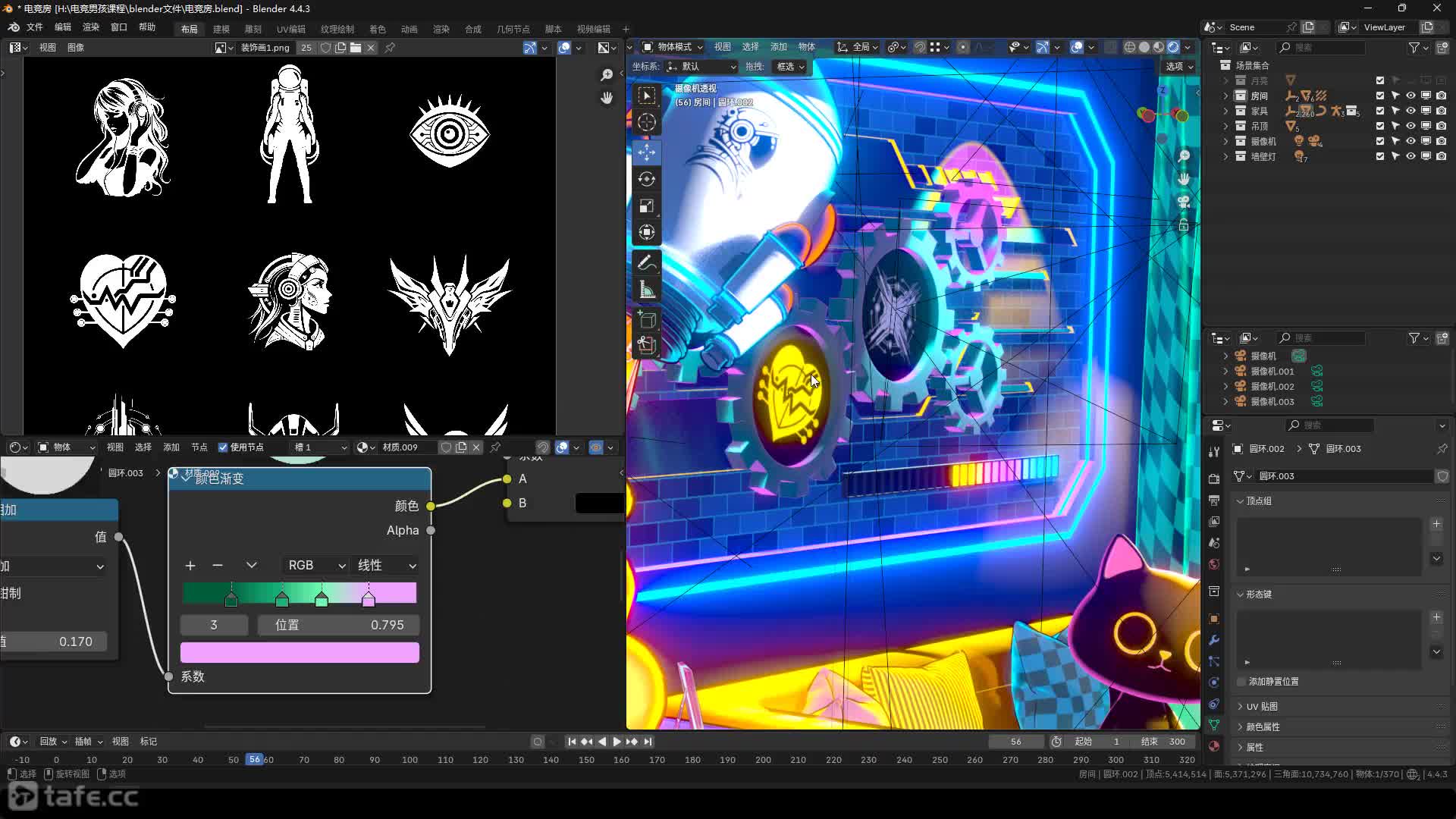The height and width of the screenshot is (819, 1456).
Task: Open the 文件 menu
Action: (35, 27)
